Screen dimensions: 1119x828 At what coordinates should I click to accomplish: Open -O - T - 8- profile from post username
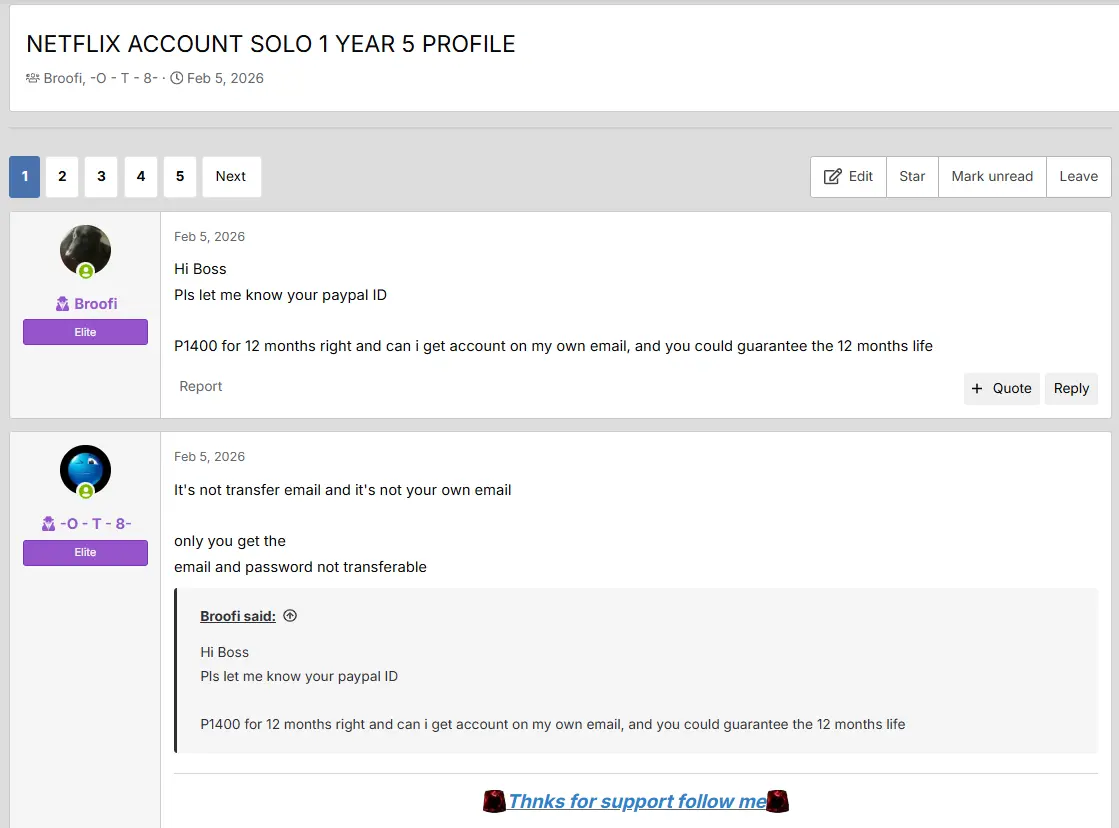coord(96,524)
